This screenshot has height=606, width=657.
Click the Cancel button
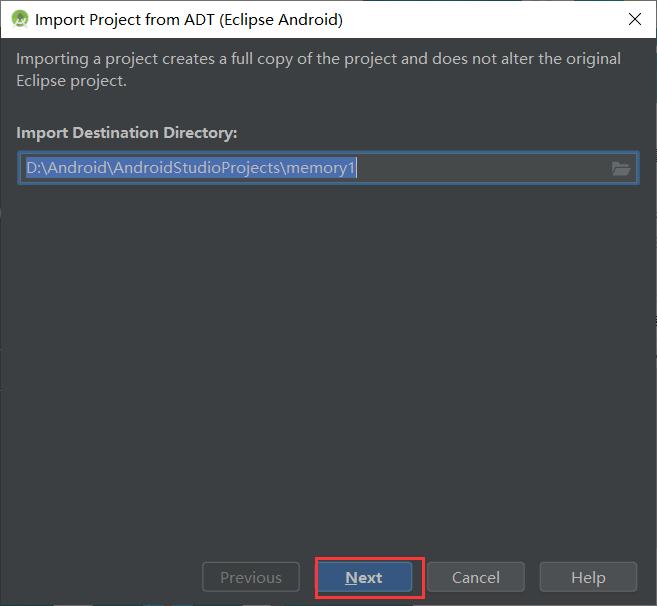(x=476, y=577)
